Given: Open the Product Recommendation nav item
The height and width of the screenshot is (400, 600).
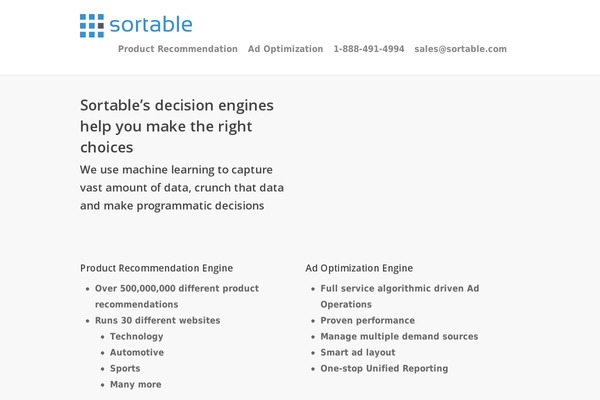Looking at the screenshot, I should tap(178, 49).
